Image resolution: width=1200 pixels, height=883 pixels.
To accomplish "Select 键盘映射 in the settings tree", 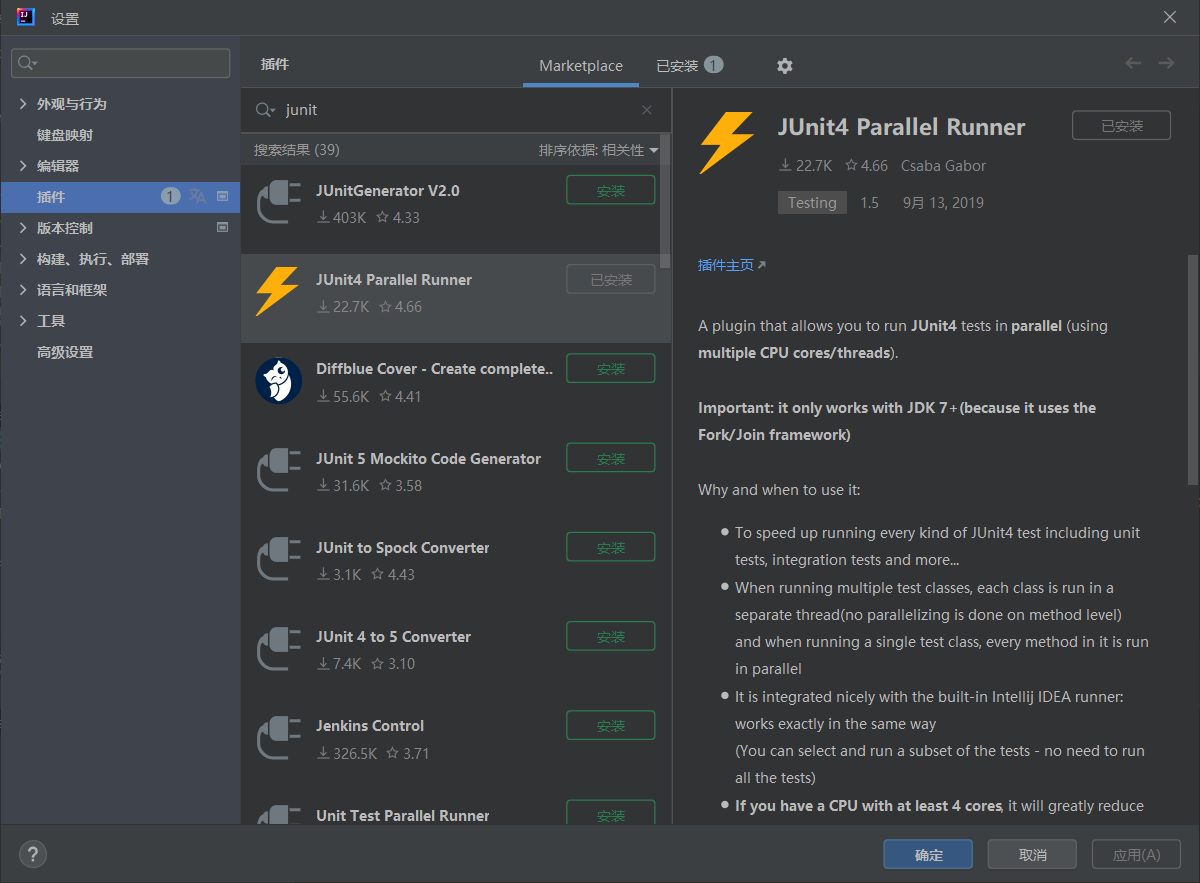I will (65, 135).
